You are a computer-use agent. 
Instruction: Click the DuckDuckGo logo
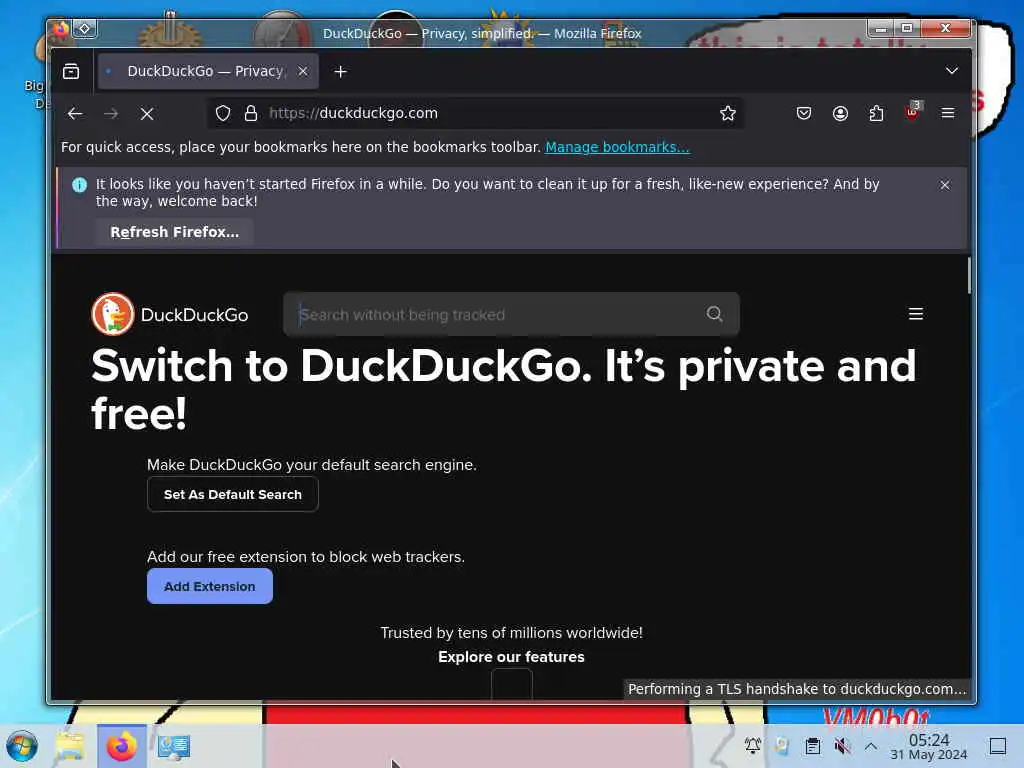click(170, 315)
